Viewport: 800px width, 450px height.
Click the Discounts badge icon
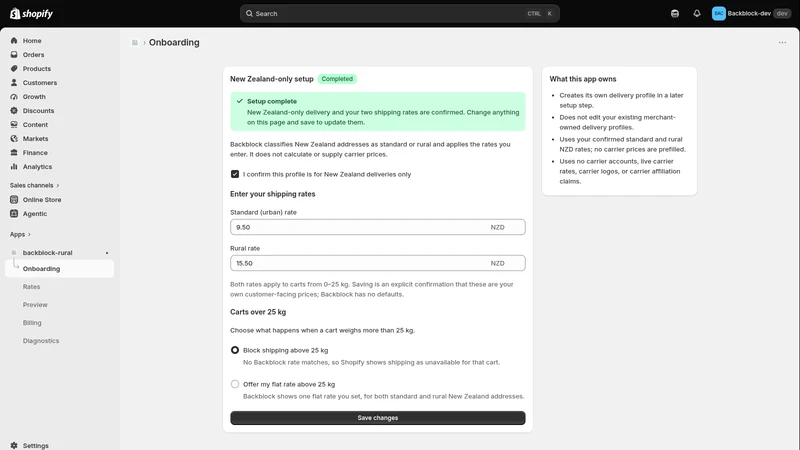[14, 111]
